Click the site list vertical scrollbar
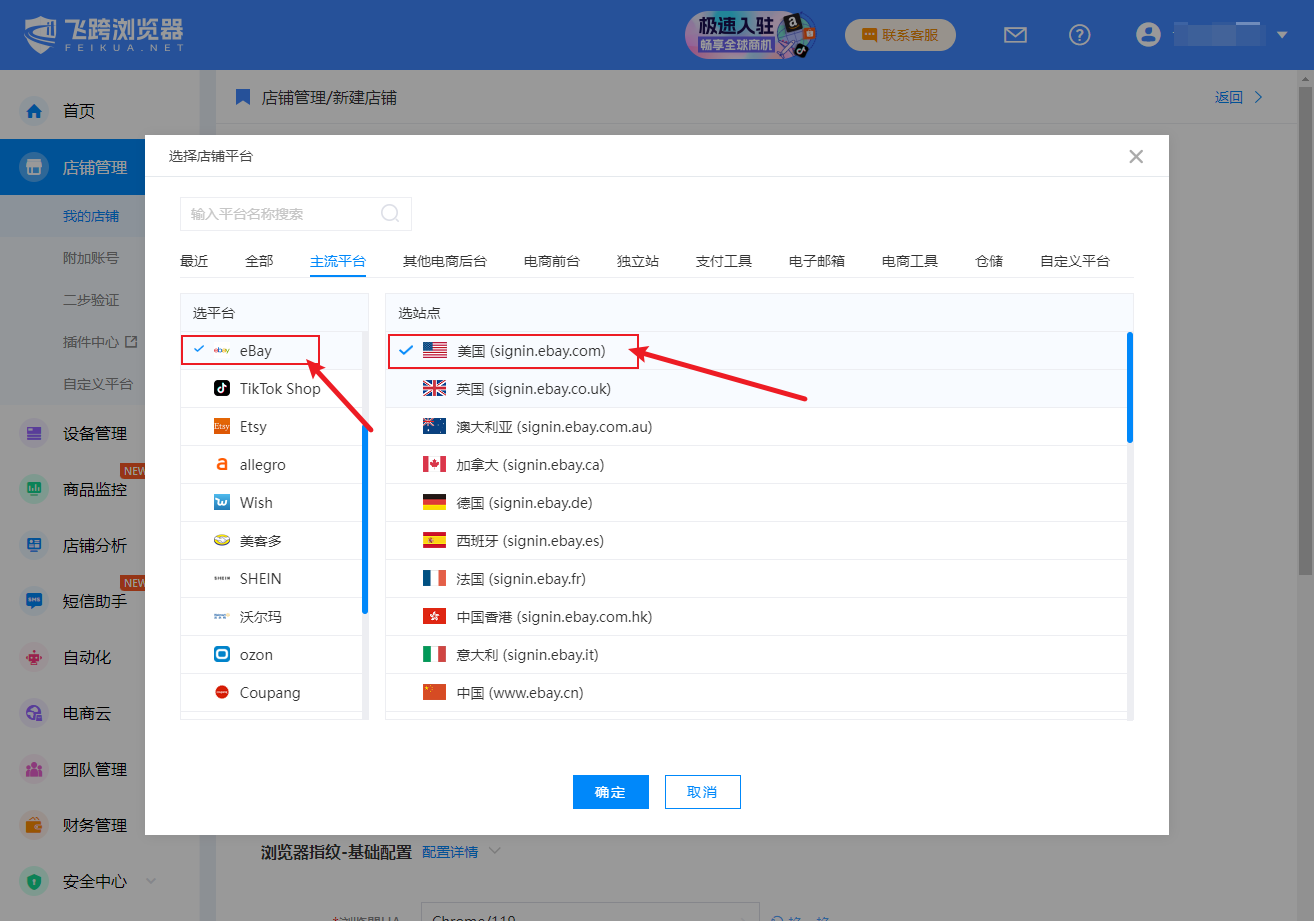Viewport: 1314px width, 921px height. click(x=1129, y=387)
